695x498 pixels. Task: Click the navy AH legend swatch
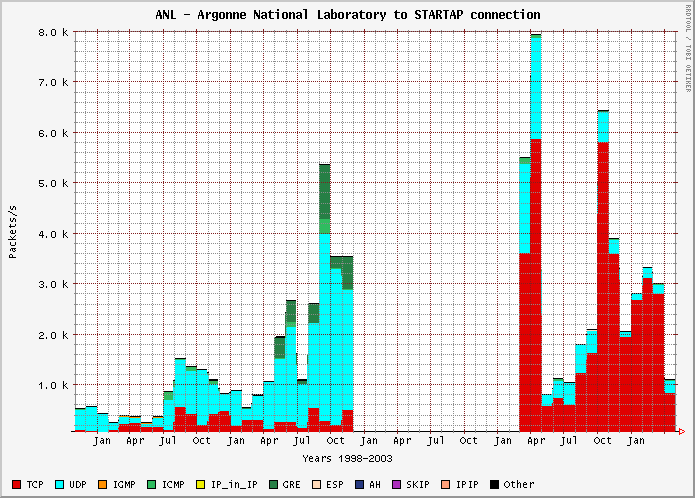pos(359,484)
